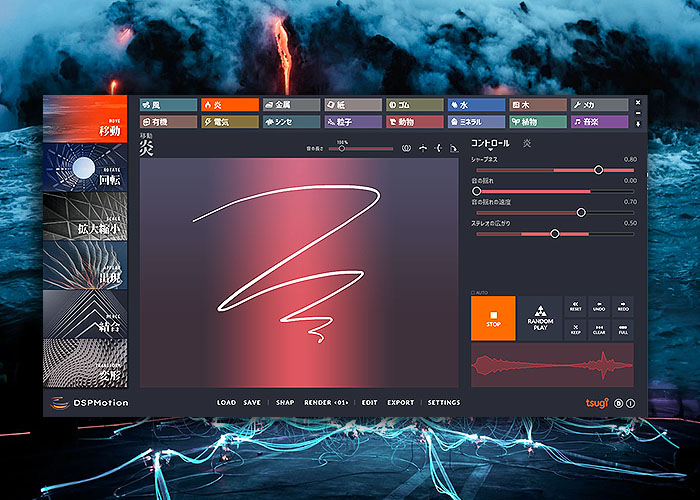The height and width of the screenshot is (500, 700).
Task: Click the RANDOM PLAY button
Action: pyautogui.click(x=540, y=318)
